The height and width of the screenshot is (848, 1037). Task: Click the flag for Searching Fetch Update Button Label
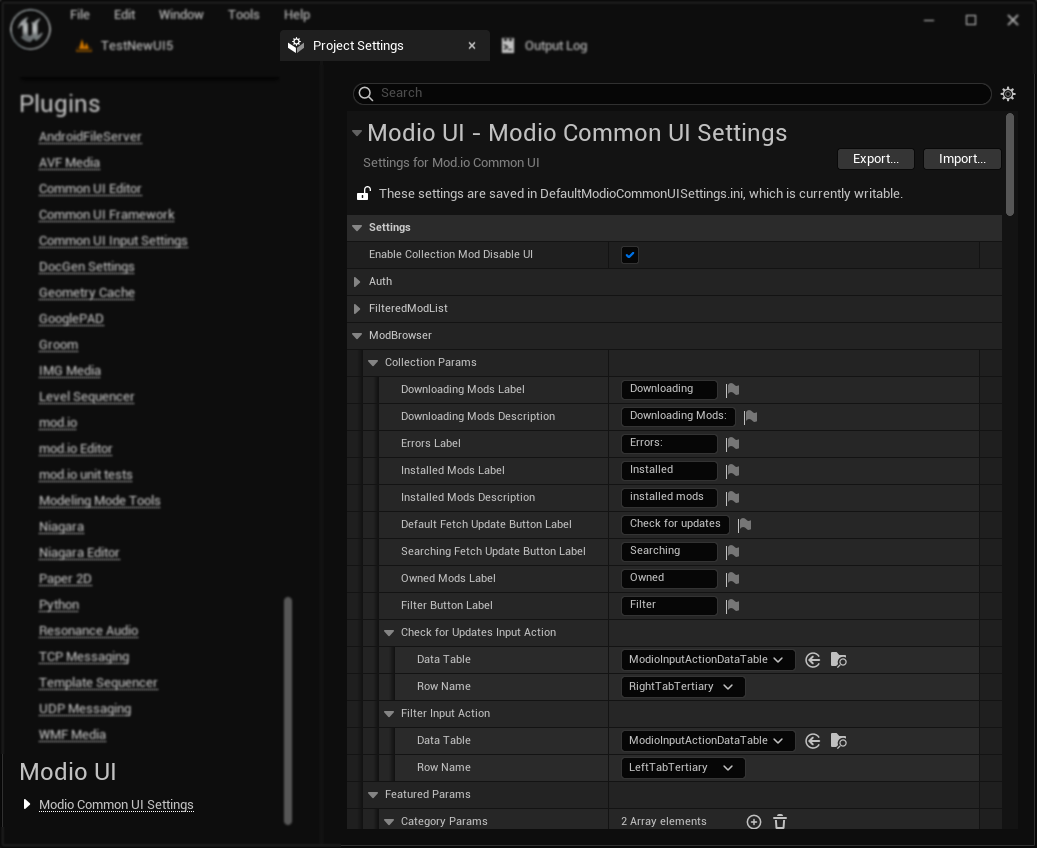pos(732,552)
